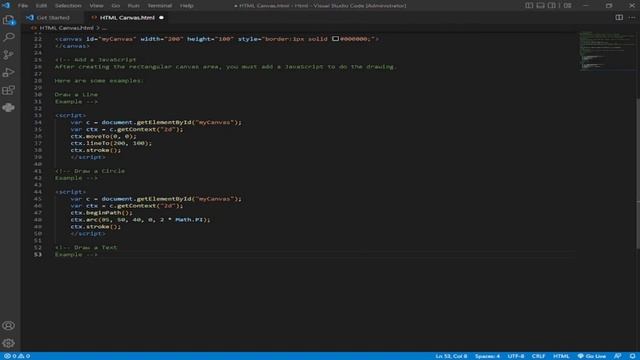The image size is (640, 360).
Task: Minimize the VS Code window
Action: 586,5
